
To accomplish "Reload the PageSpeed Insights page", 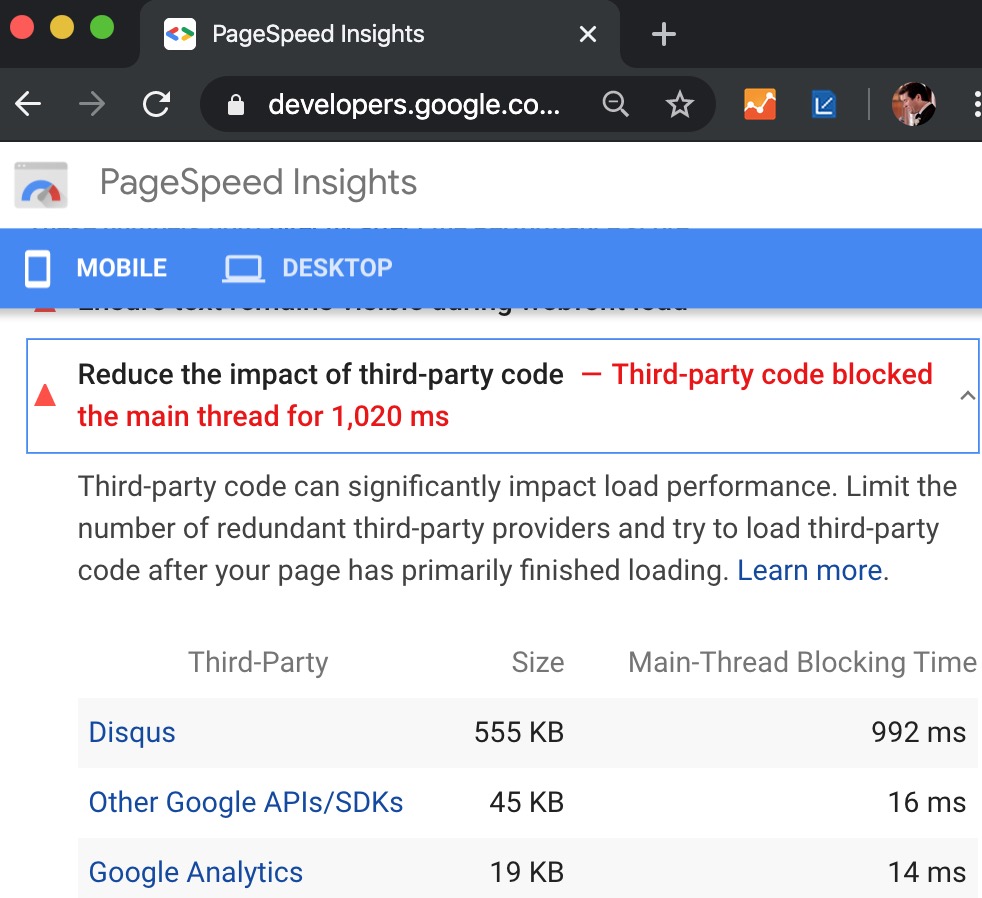I will pos(157,104).
